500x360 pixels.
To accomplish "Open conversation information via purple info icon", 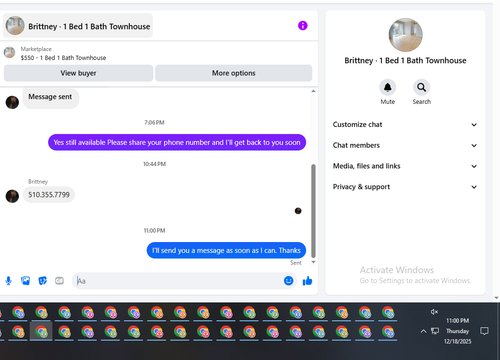I will pos(303,26).
